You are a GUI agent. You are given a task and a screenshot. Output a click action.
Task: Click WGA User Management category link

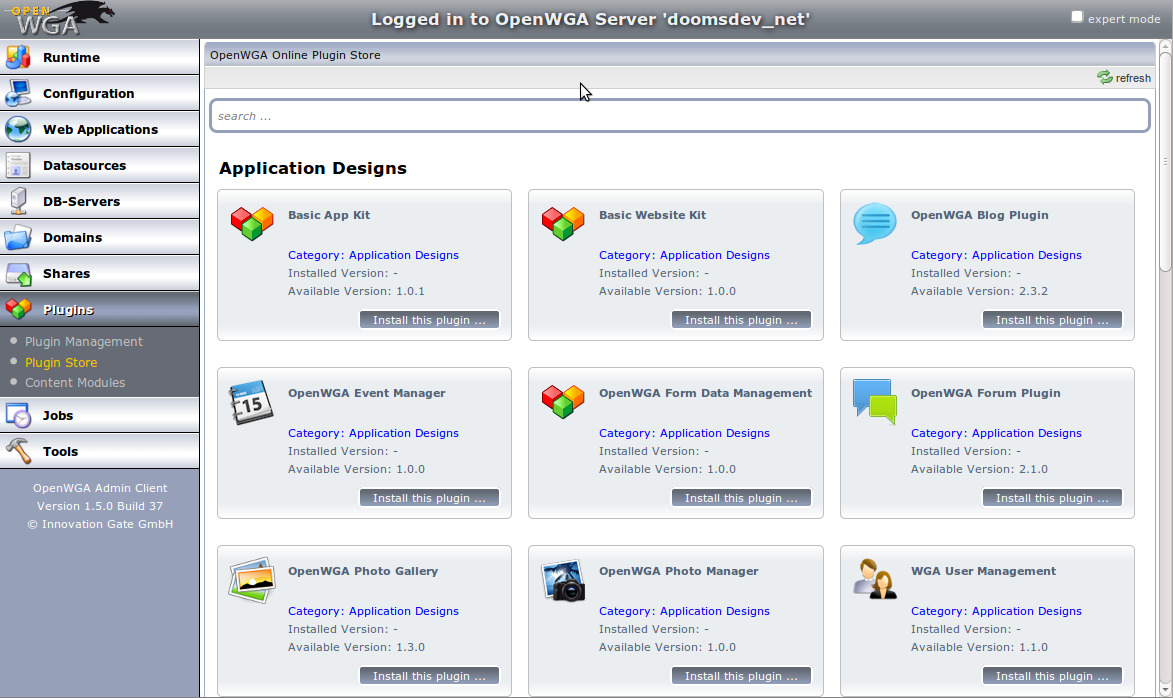[996, 611]
